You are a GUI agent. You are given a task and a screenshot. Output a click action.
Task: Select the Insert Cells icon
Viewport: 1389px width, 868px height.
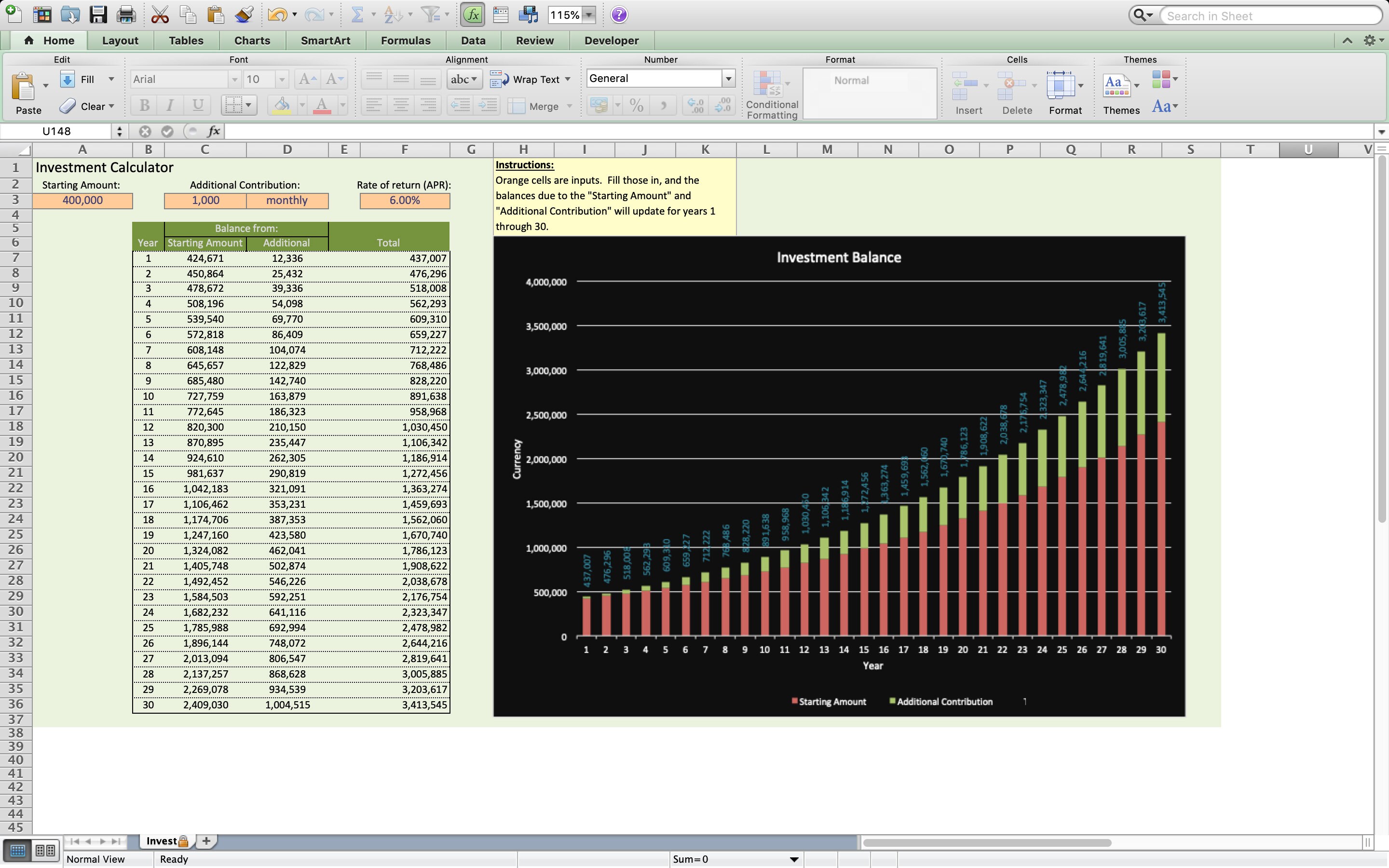point(967,86)
